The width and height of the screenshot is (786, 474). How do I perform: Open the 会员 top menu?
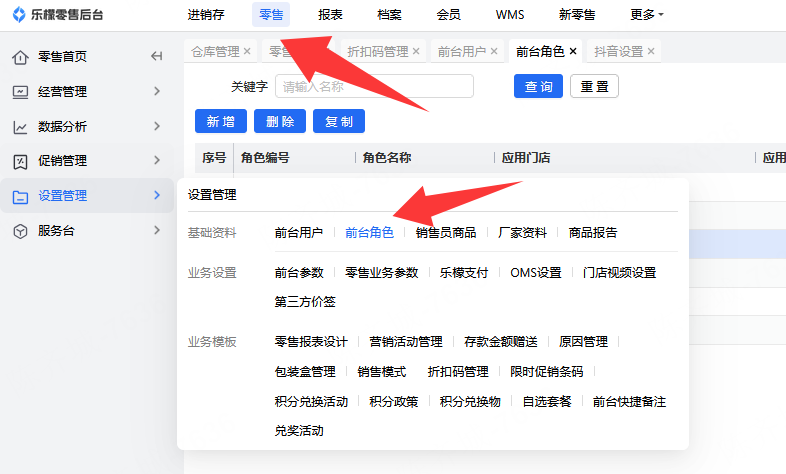click(x=448, y=15)
